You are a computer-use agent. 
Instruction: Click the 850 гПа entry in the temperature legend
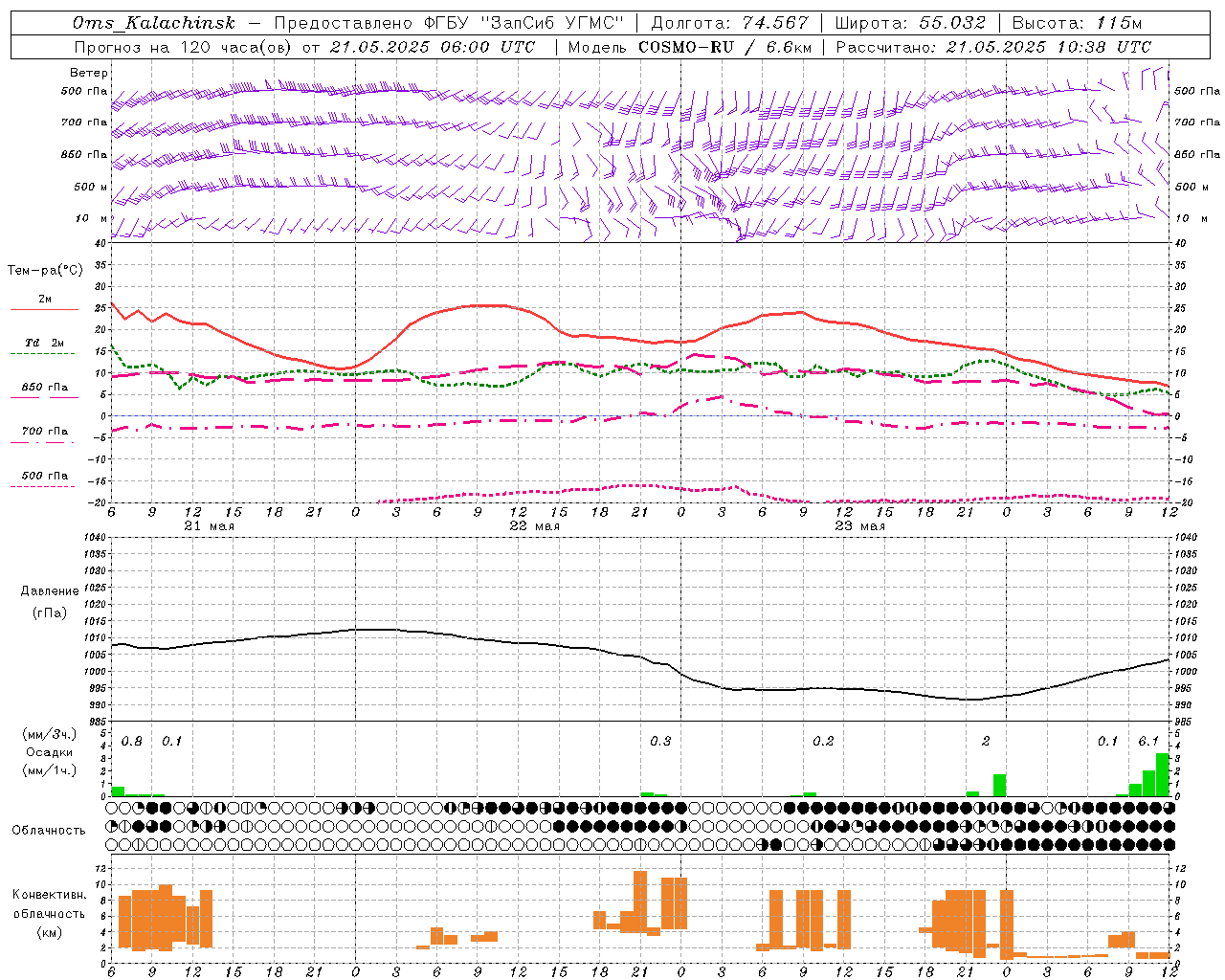click(x=45, y=388)
